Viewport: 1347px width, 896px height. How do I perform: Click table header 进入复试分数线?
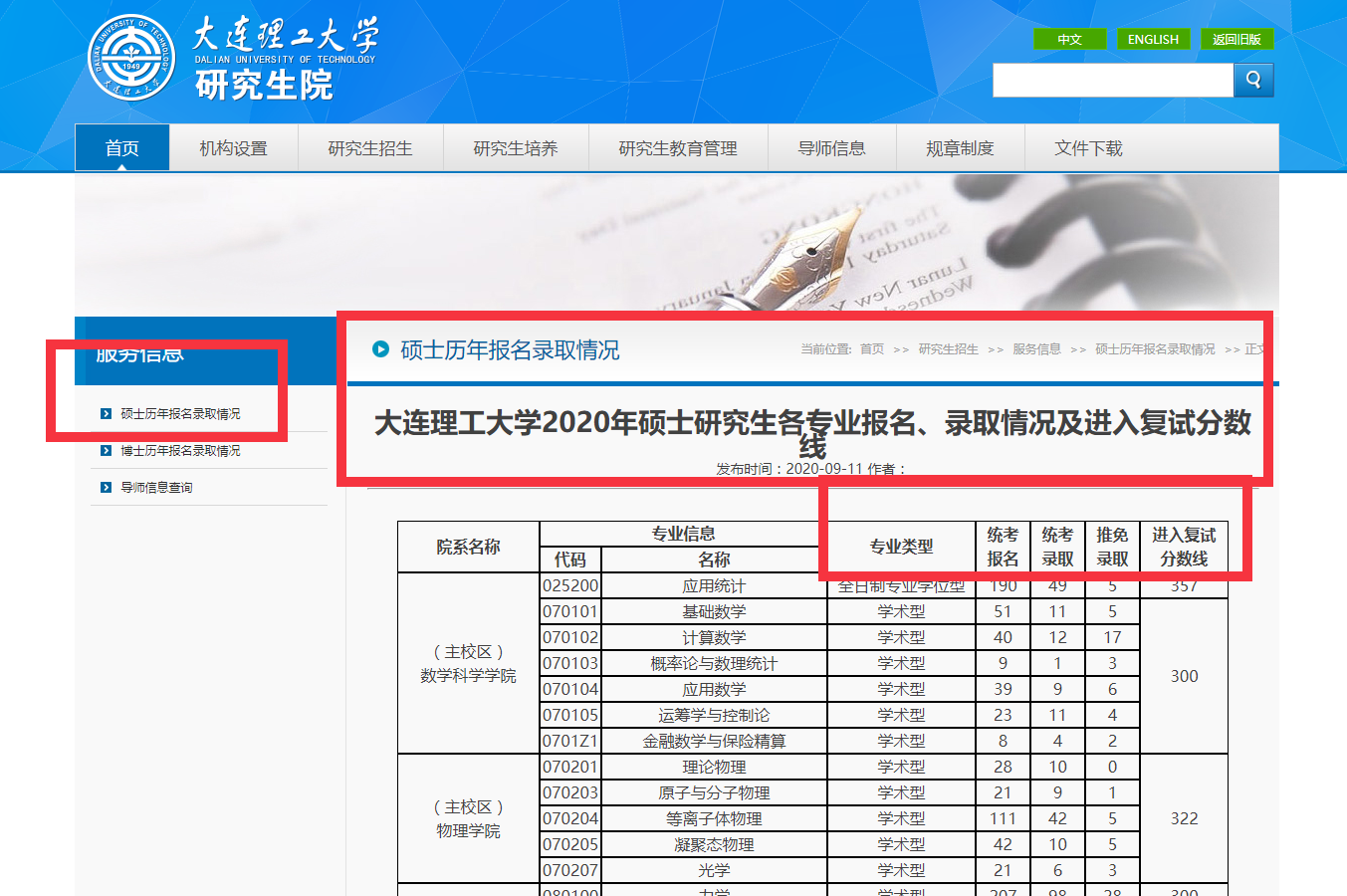(1184, 547)
